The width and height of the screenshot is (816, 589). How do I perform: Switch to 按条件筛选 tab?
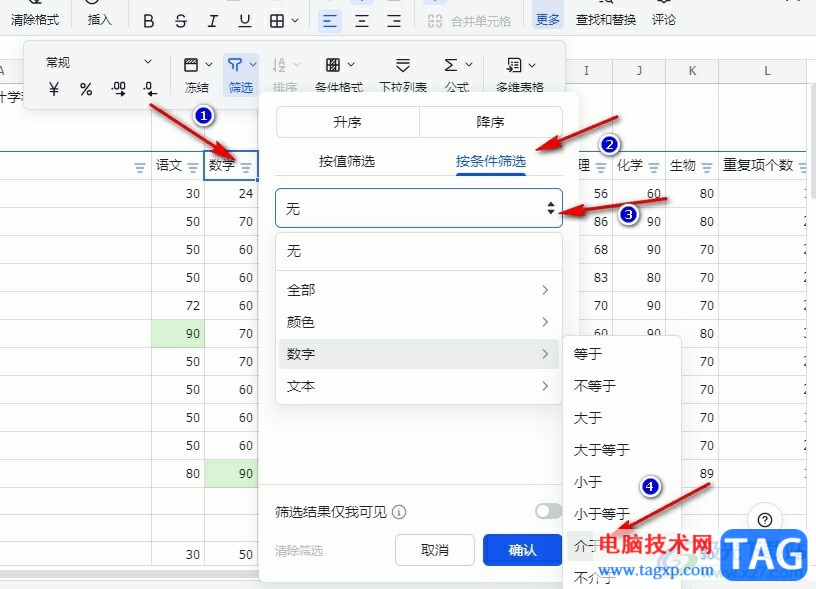(491, 161)
